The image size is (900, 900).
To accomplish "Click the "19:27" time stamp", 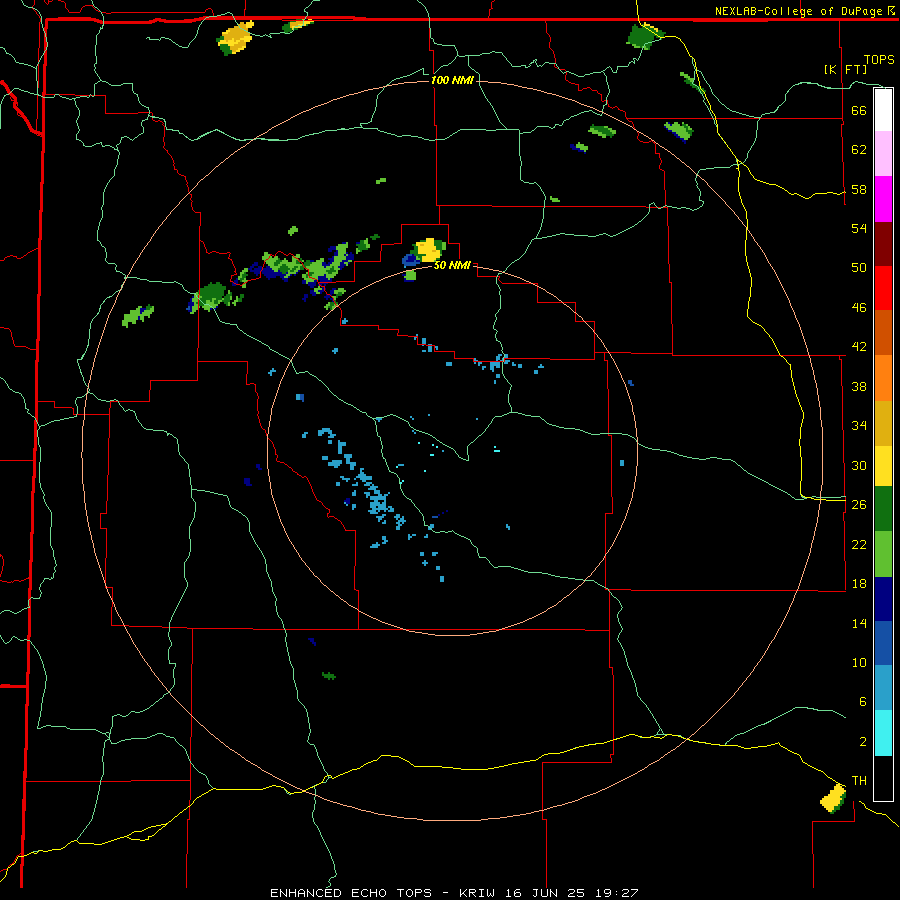I will (615, 893).
